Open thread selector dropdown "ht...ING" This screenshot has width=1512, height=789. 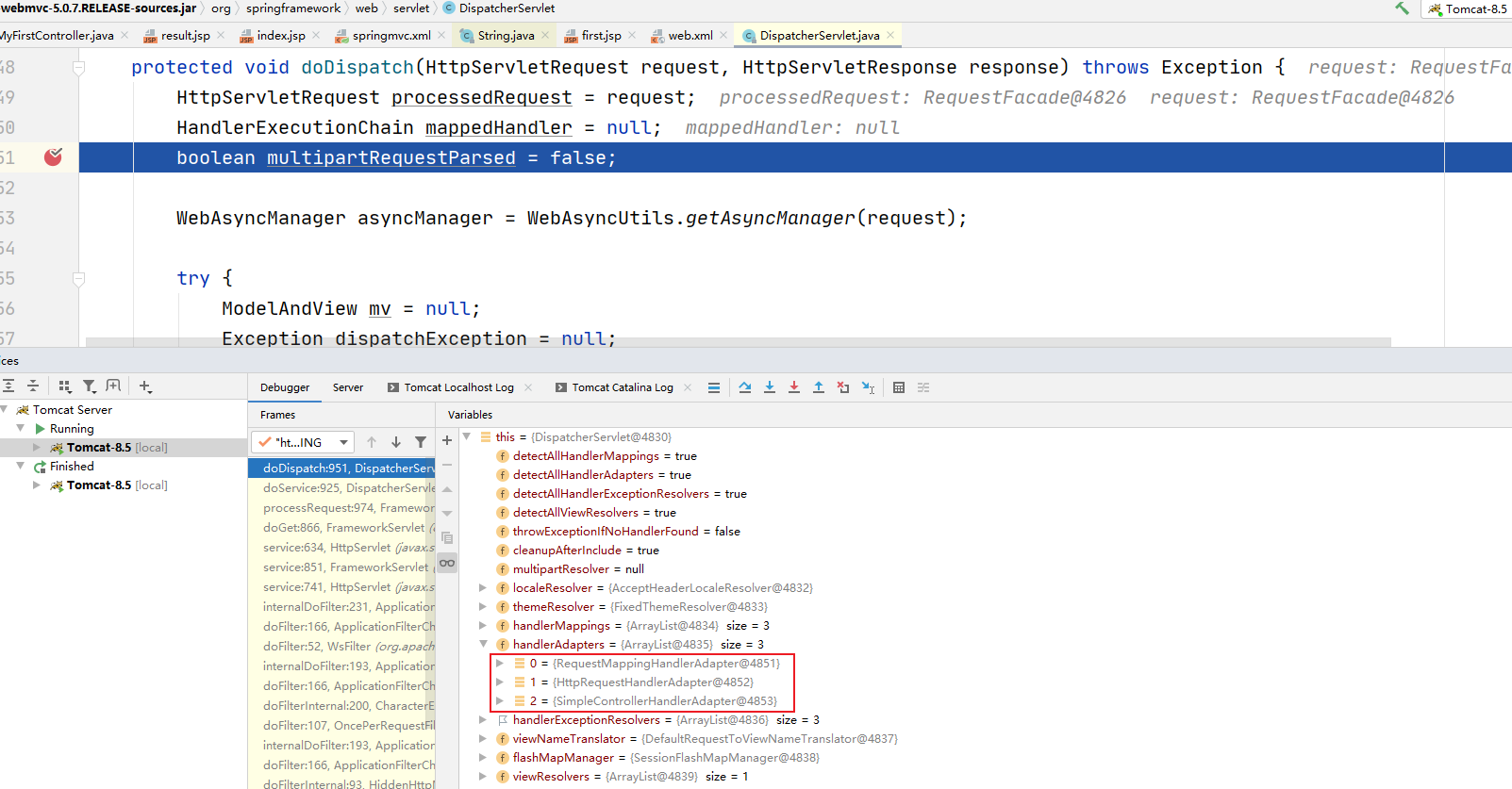(303, 442)
